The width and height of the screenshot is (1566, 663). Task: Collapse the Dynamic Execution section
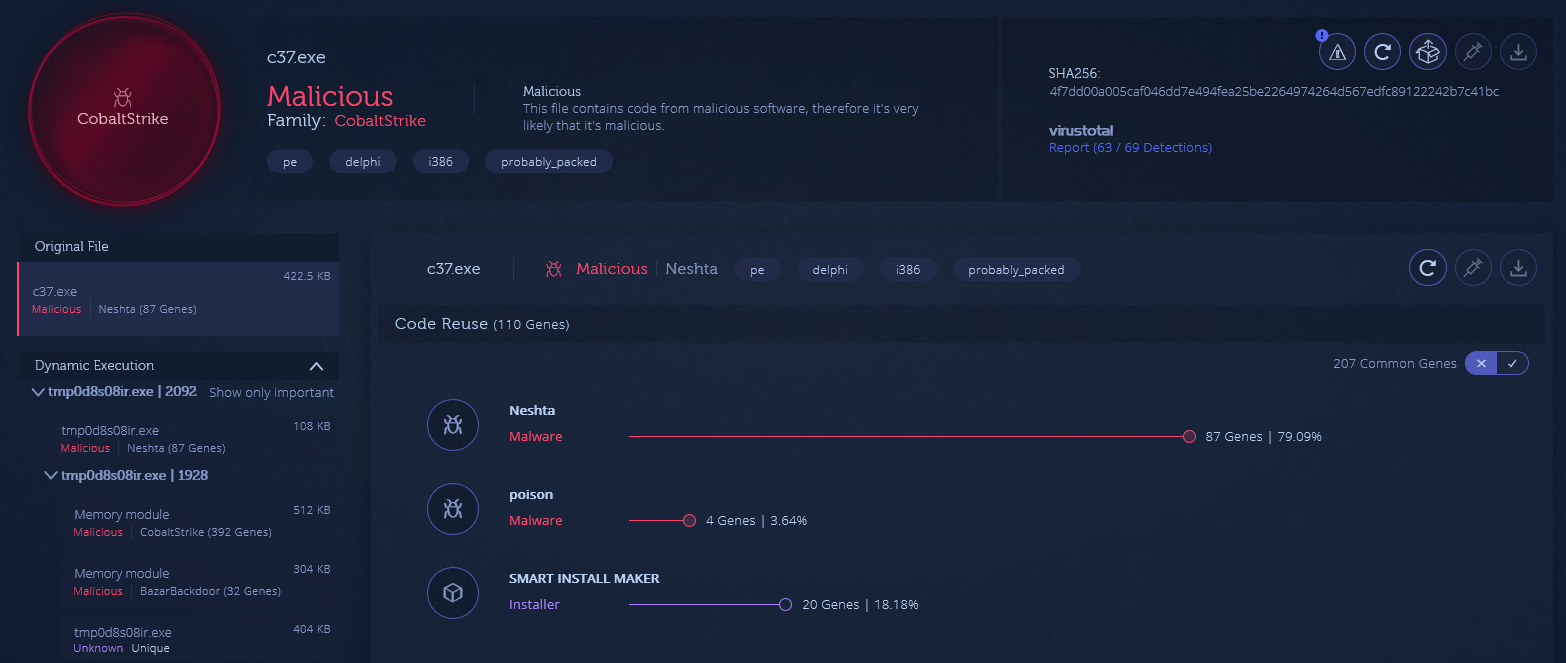317,366
